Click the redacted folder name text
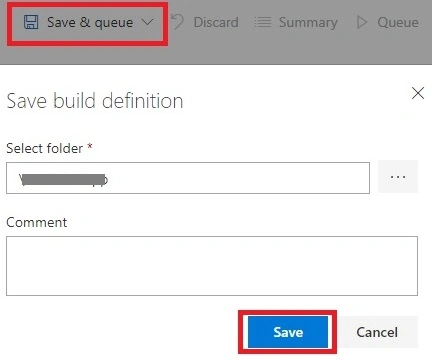Screen dimensions: 432x360 (x=63, y=179)
